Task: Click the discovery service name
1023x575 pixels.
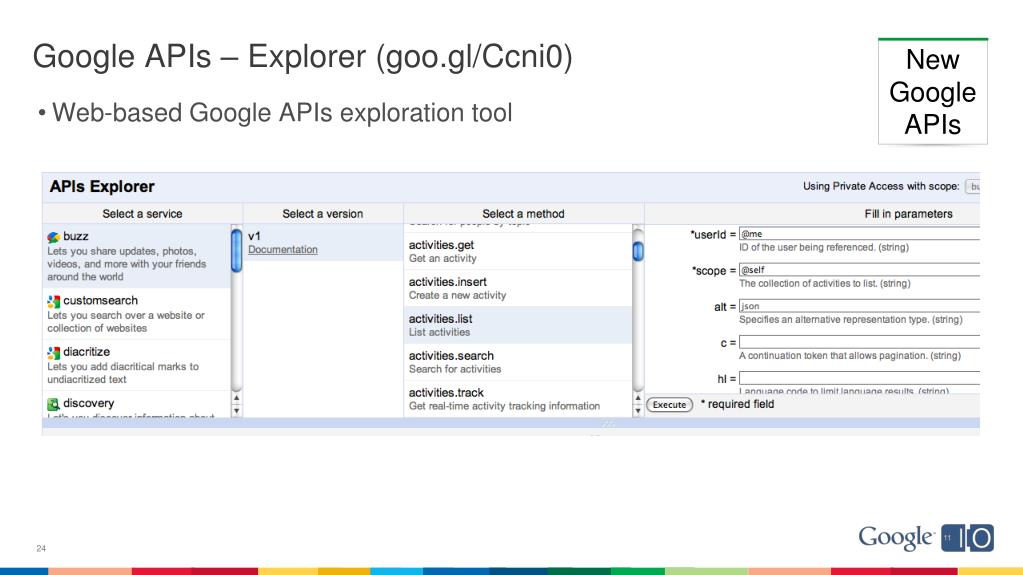Action: [89, 403]
